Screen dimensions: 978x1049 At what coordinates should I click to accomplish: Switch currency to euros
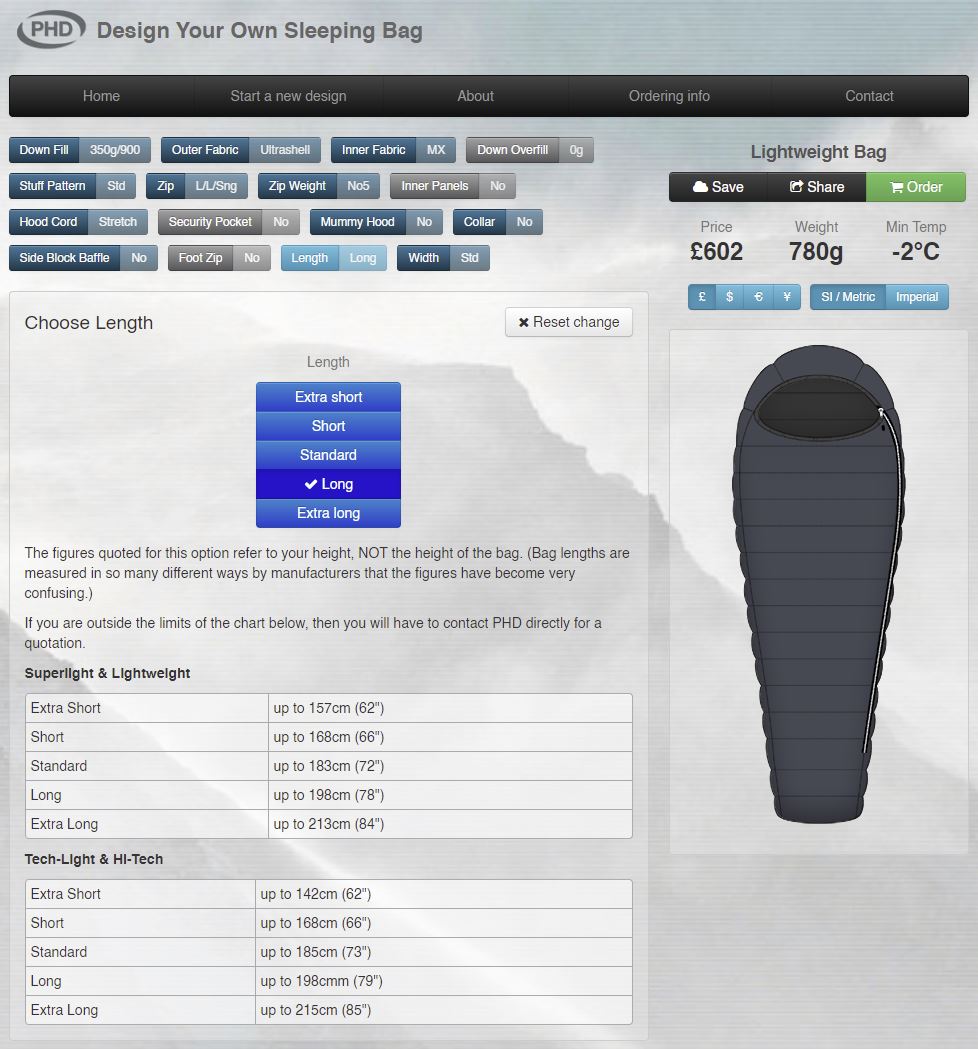759,296
